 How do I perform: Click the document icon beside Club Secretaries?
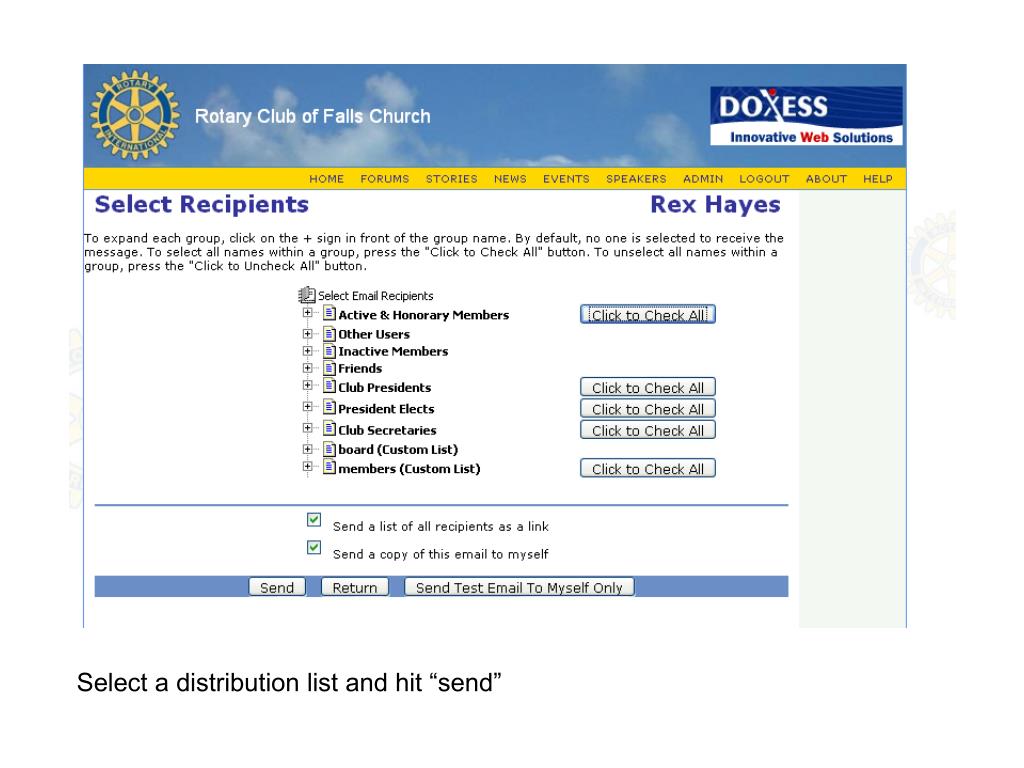tap(330, 429)
